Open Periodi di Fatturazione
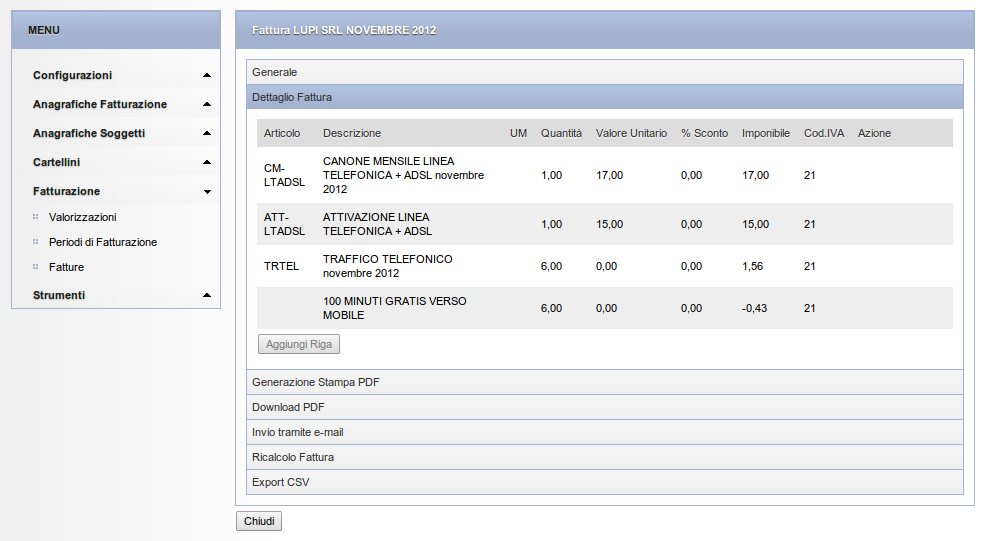This screenshot has height=541, width=994. (103, 242)
